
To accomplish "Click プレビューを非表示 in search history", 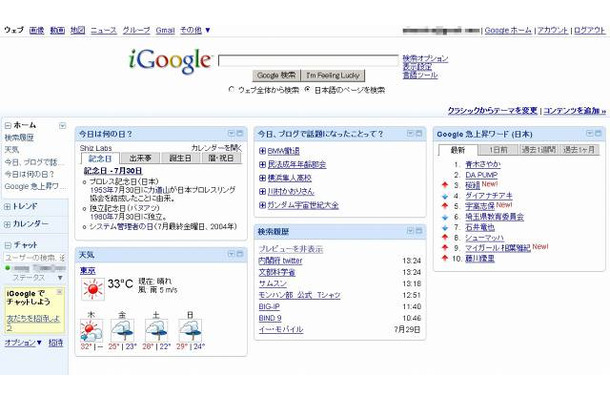I will tap(291, 249).
